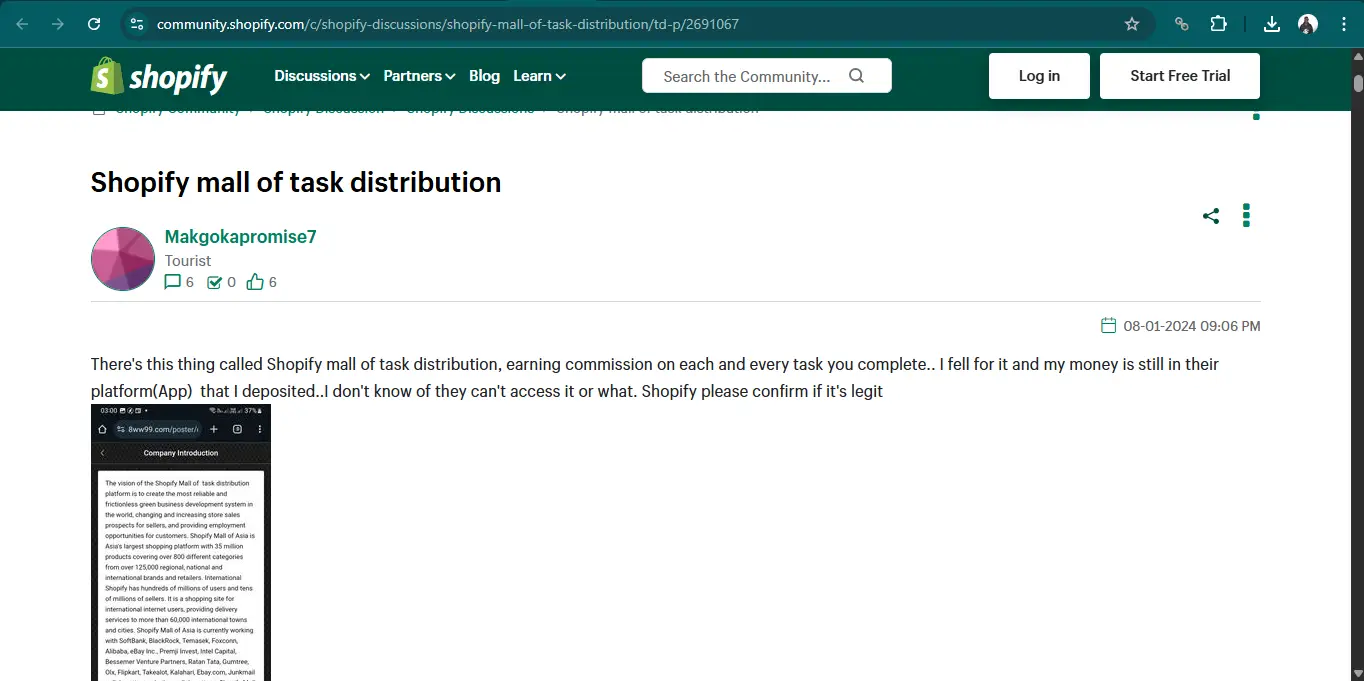
Task: Bookmark this page with the star icon
Action: click(1132, 24)
